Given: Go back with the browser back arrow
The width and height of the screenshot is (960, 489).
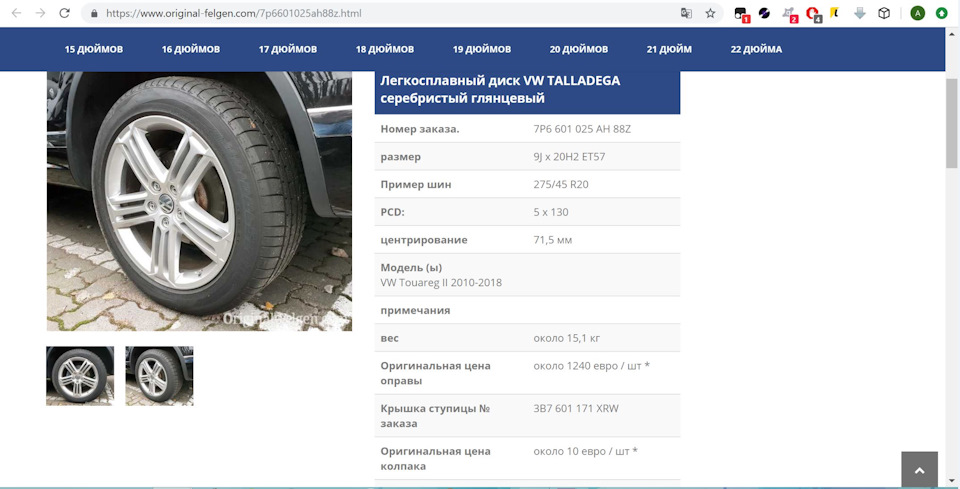Looking at the screenshot, I should tap(17, 13).
